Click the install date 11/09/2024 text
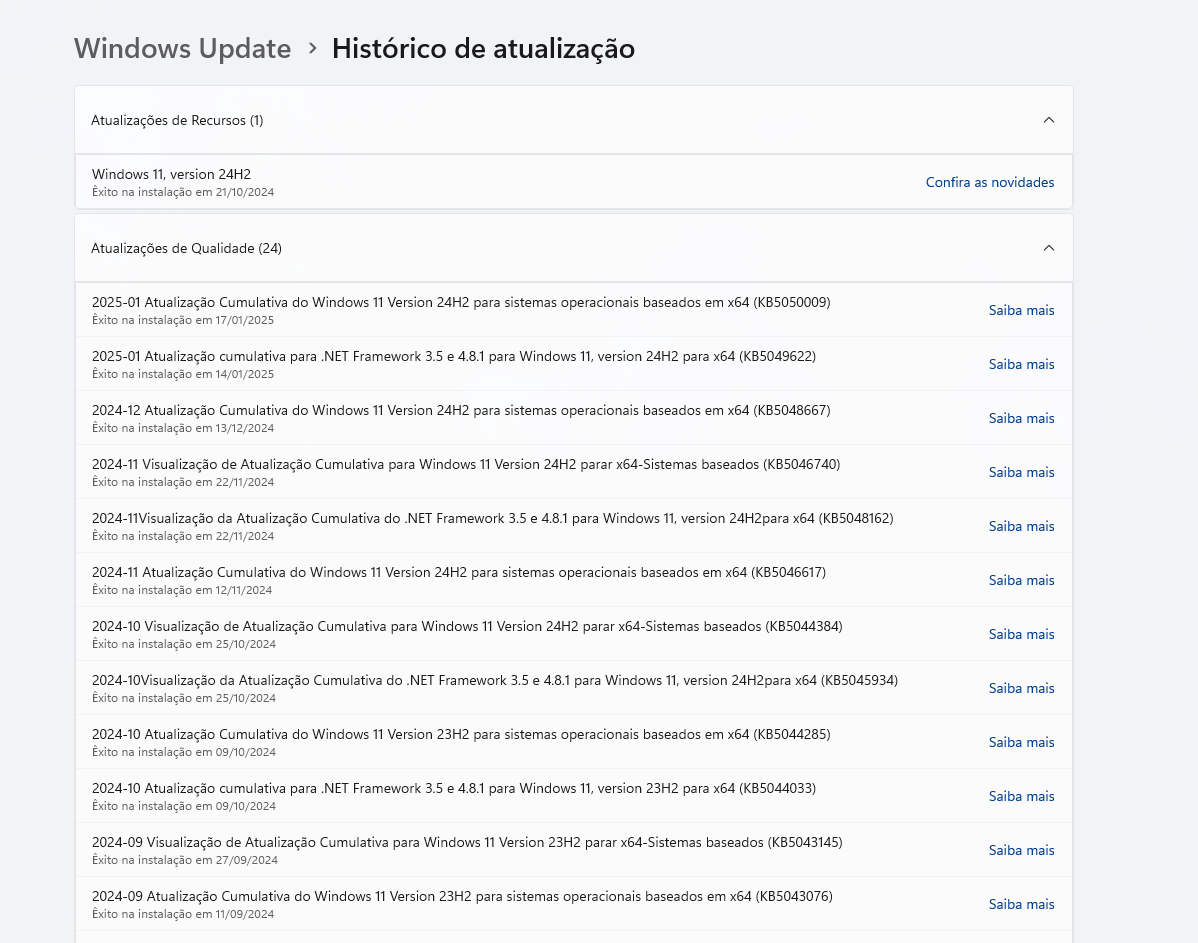 click(244, 914)
